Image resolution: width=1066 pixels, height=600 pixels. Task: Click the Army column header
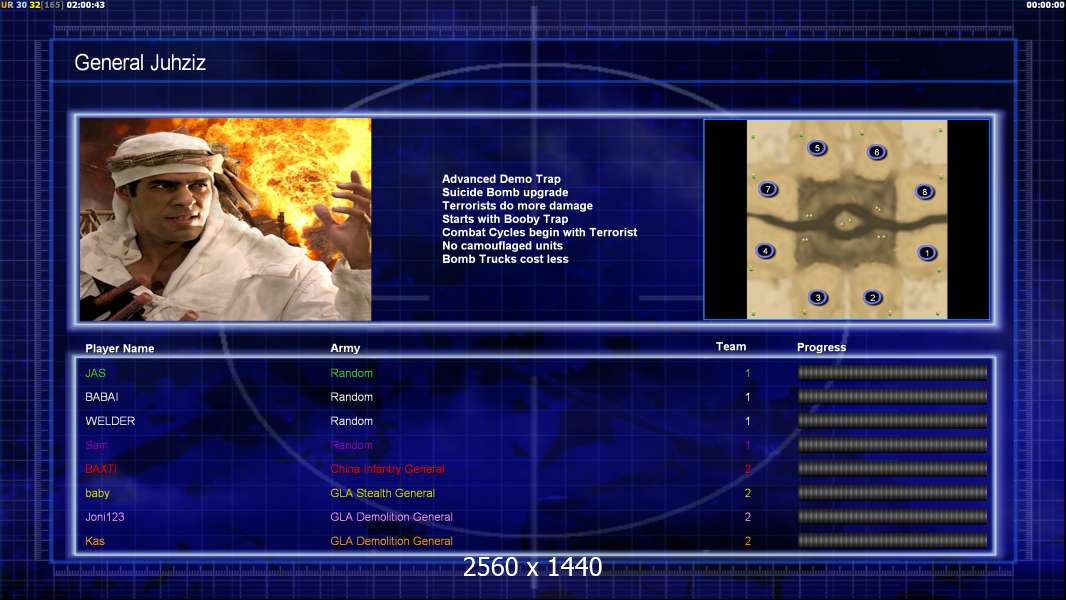(x=345, y=348)
